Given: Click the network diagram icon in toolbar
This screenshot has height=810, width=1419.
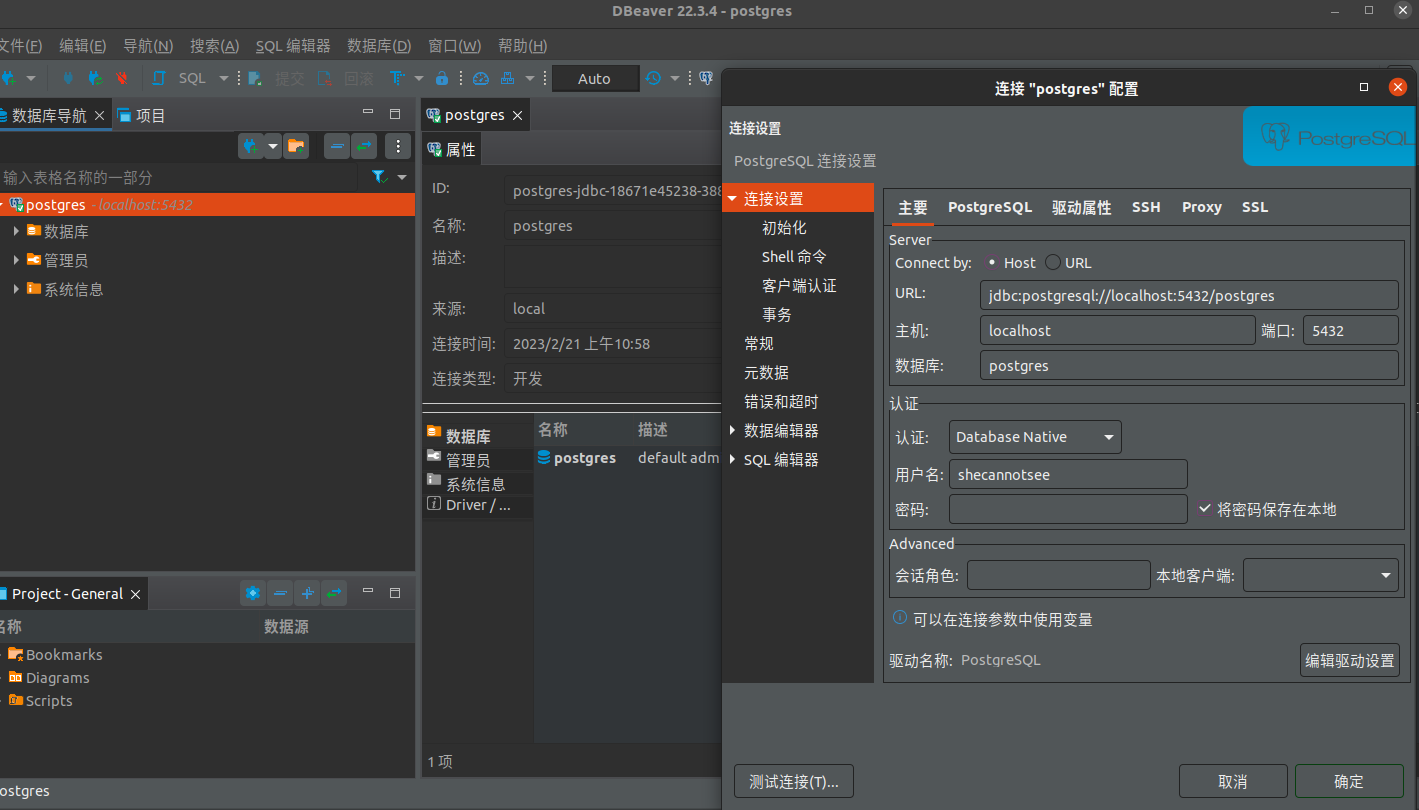Looking at the screenshot, I should 508,78.
